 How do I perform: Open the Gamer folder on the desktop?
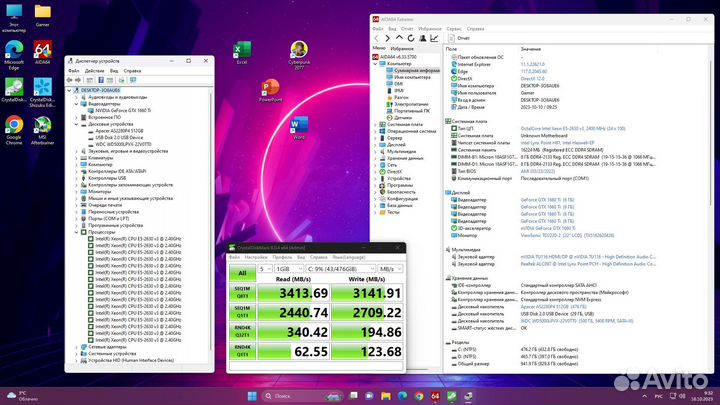[x=42, y=15]
